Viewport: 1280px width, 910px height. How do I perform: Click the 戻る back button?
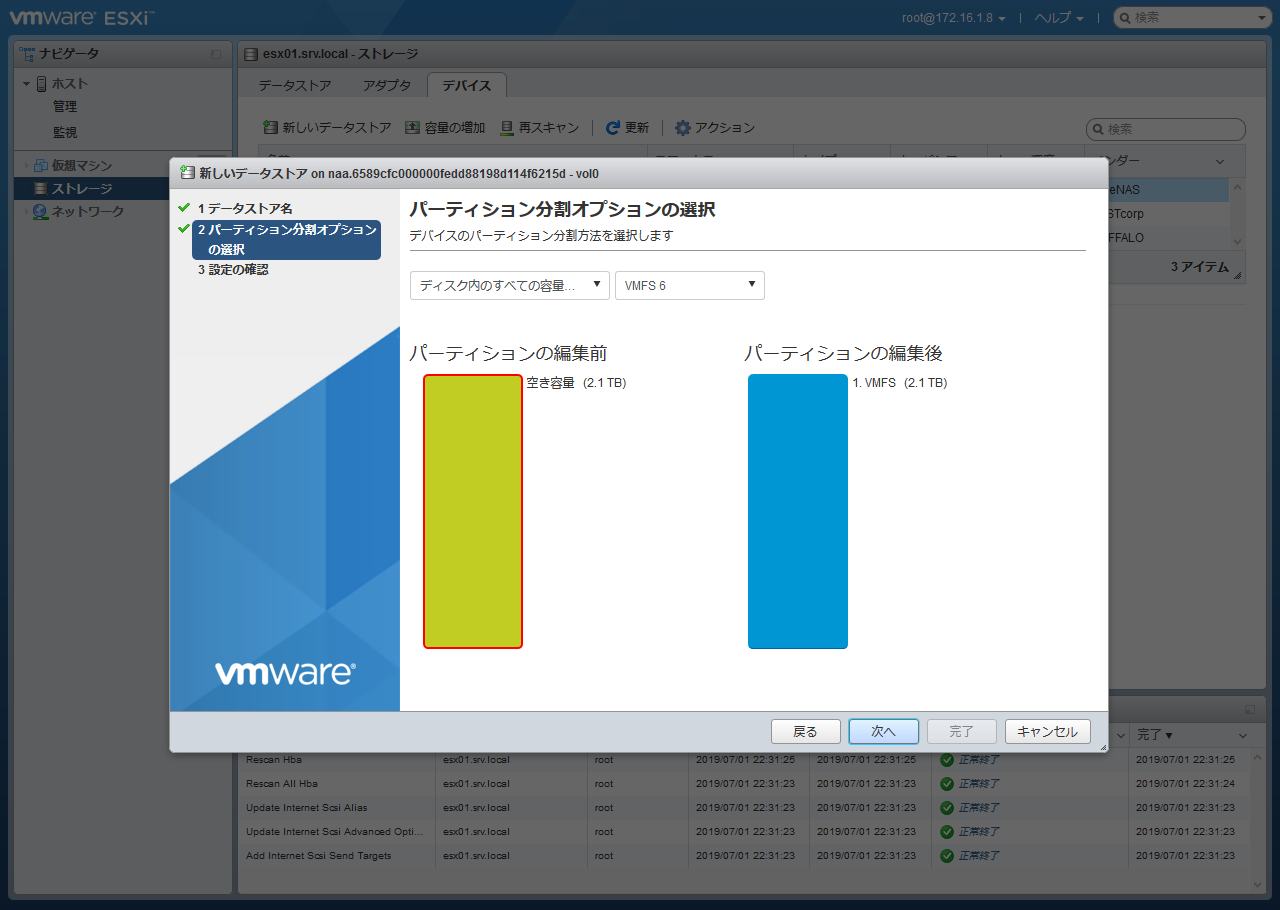(x=805, y=732)
